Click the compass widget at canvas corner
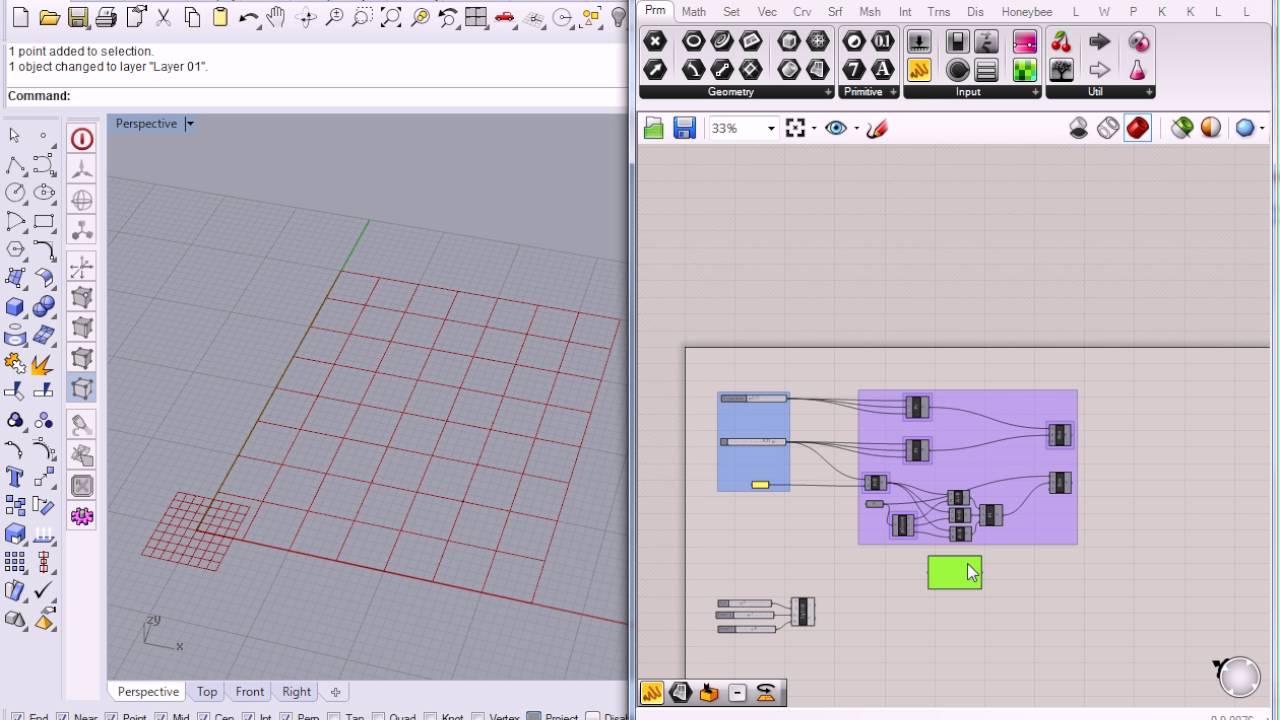This screenshot has height=720, width=1280. point(1239,676)
